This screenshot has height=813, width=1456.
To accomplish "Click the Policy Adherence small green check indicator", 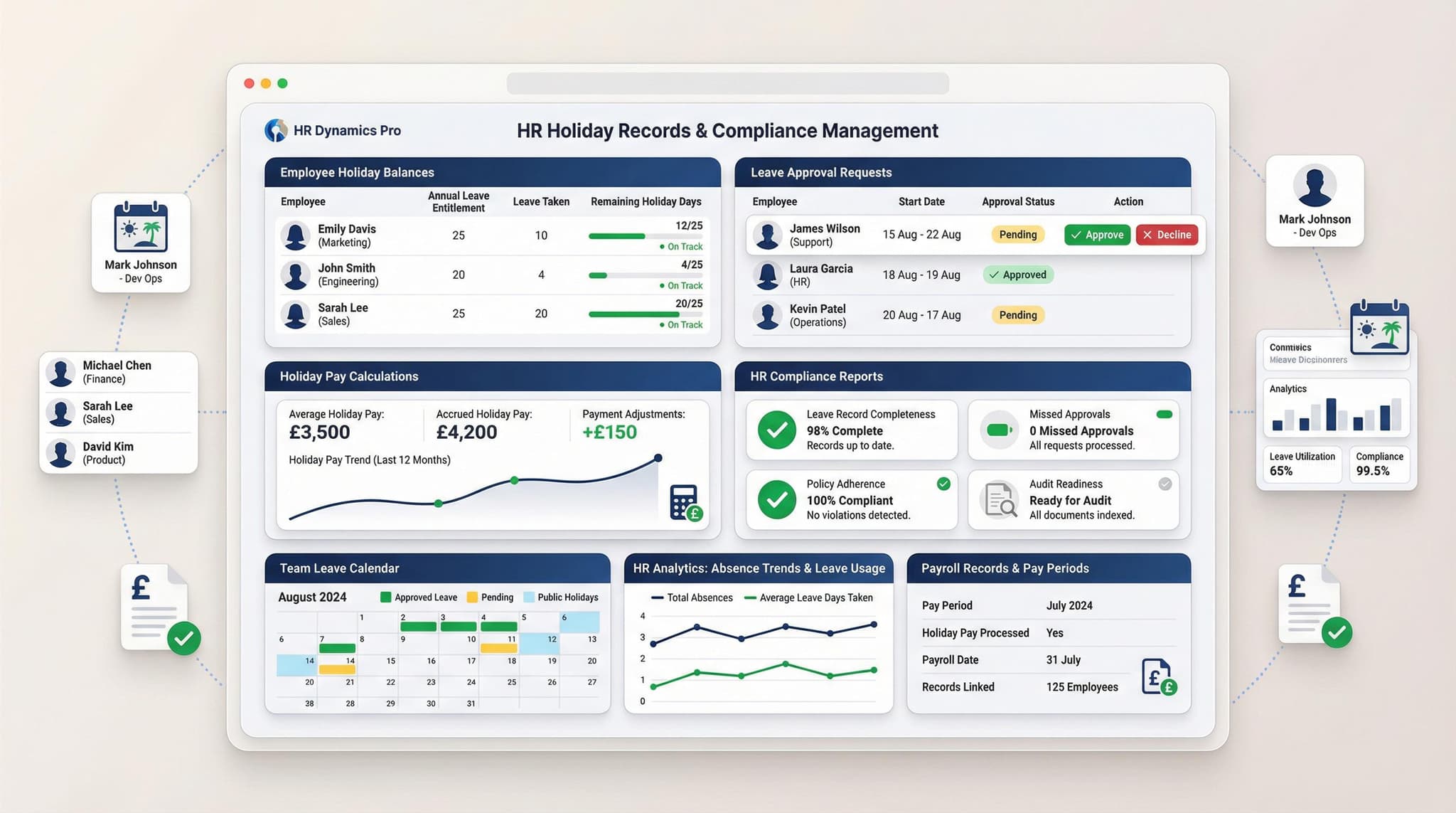I will click(x=943, y=484).
